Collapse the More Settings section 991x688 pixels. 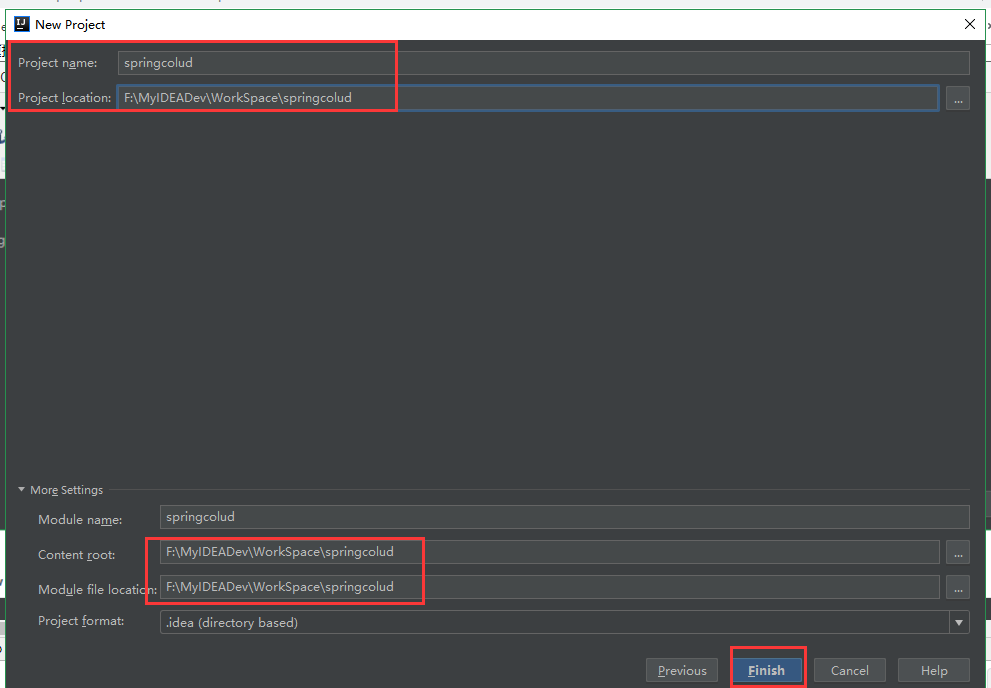pyautogui.click(x=21, y=490)
